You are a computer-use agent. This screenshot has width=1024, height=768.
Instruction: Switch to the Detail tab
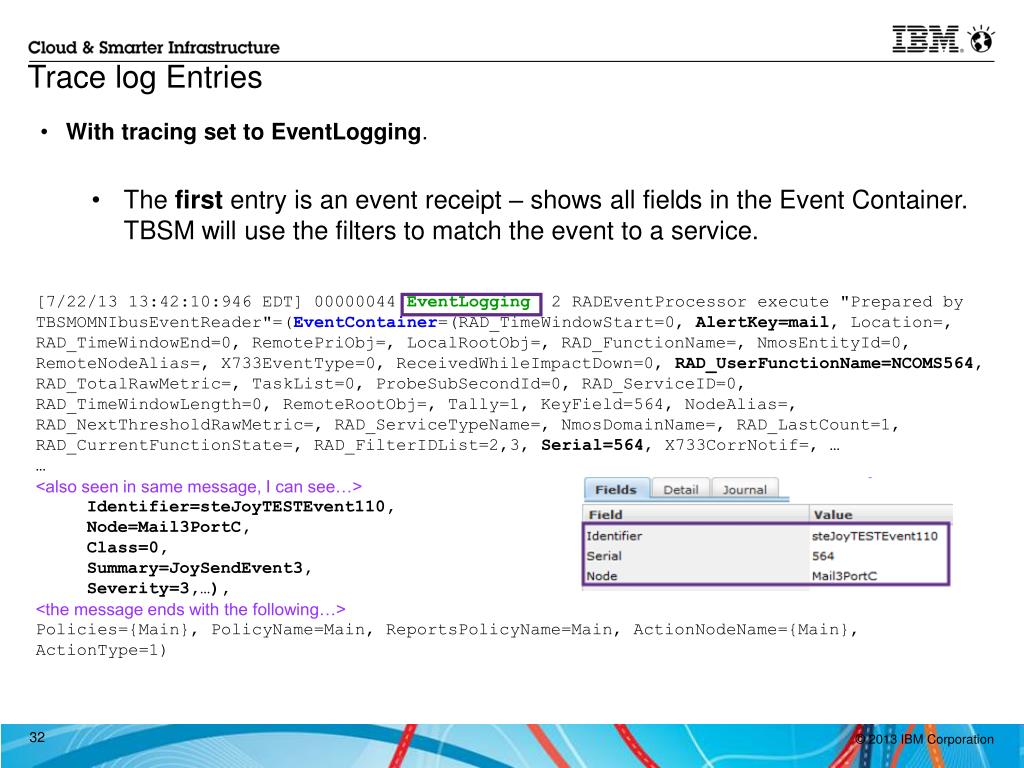(x=680, y=490)
